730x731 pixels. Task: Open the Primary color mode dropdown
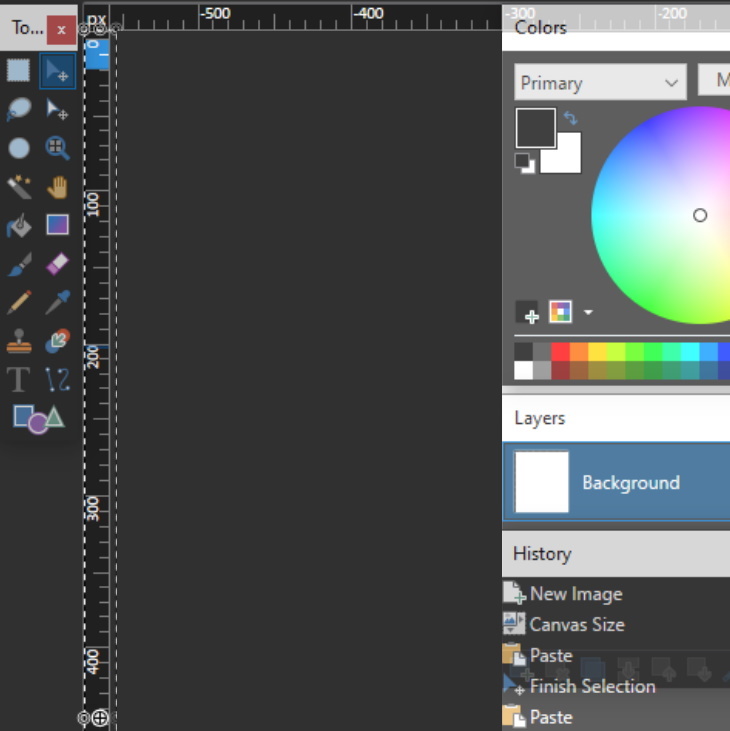(x=600, y=83)
